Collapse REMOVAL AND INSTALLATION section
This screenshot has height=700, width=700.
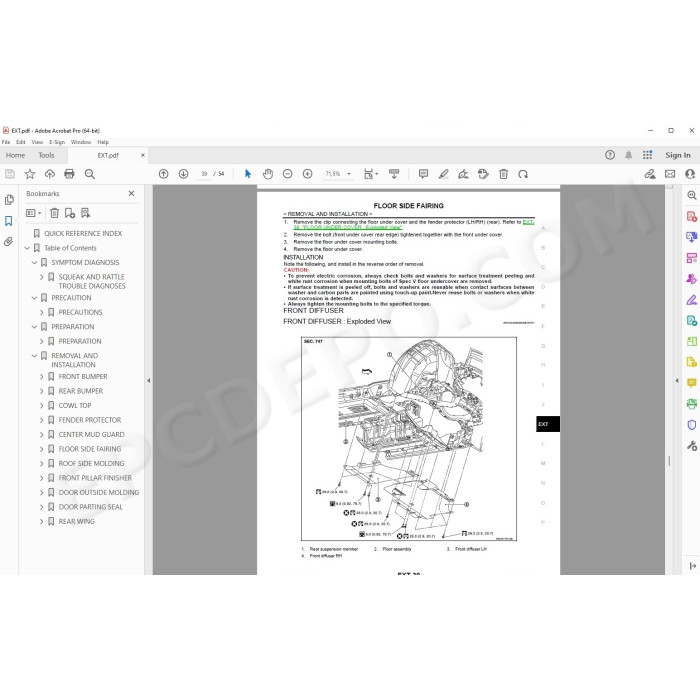click(x=34, y=356)
